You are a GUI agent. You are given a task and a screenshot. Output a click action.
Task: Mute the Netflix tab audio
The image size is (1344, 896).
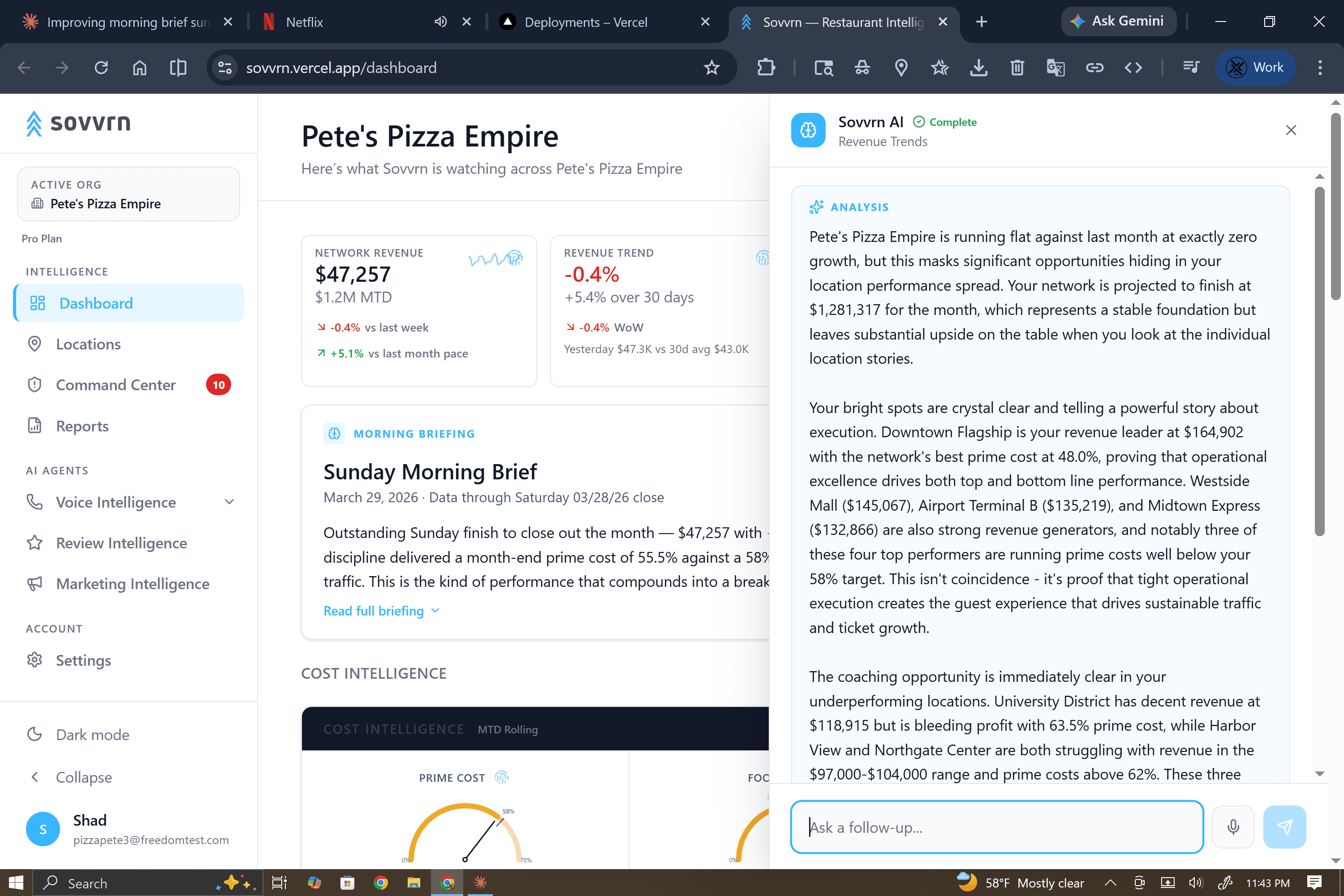coord(440,22)
